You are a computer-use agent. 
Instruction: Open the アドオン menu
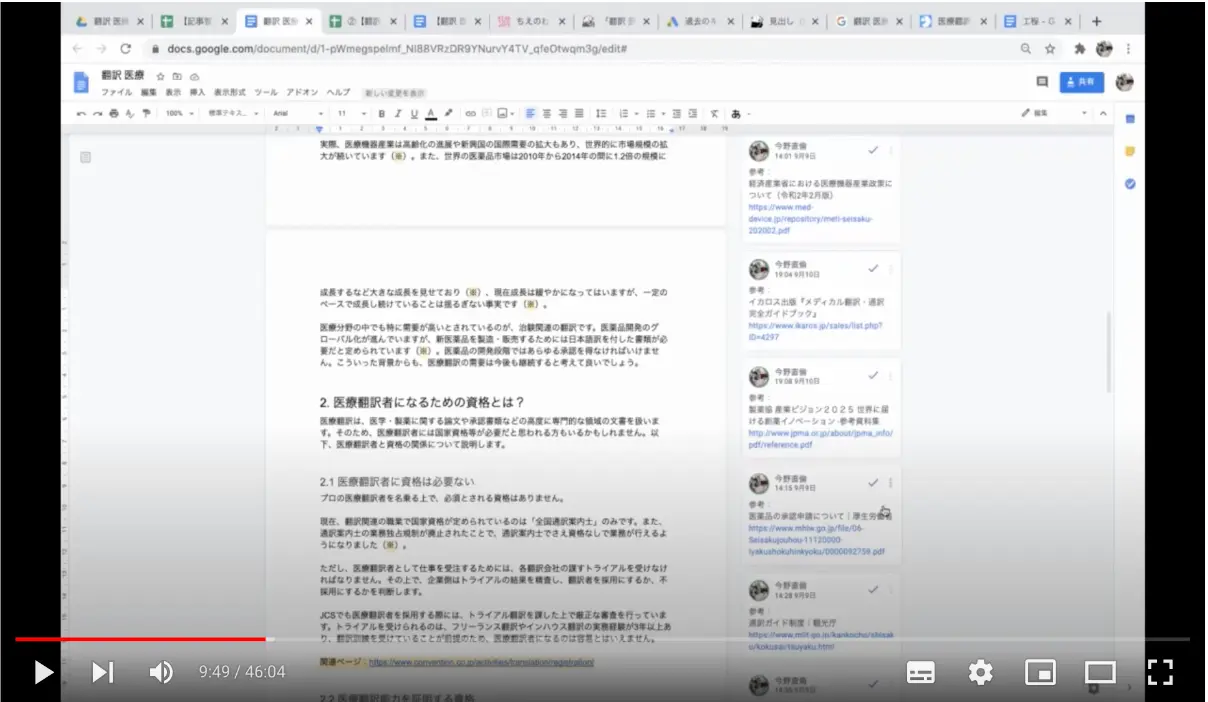(x=303, y=92)
